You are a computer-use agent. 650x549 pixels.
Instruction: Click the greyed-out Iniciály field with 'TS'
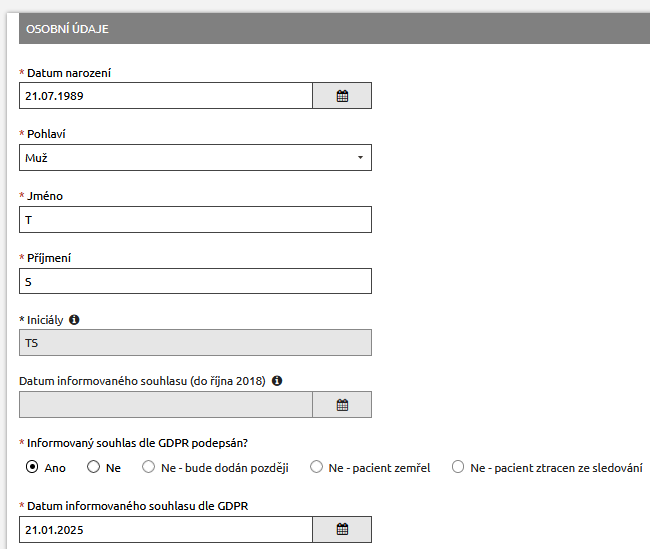tap(195, 343)
